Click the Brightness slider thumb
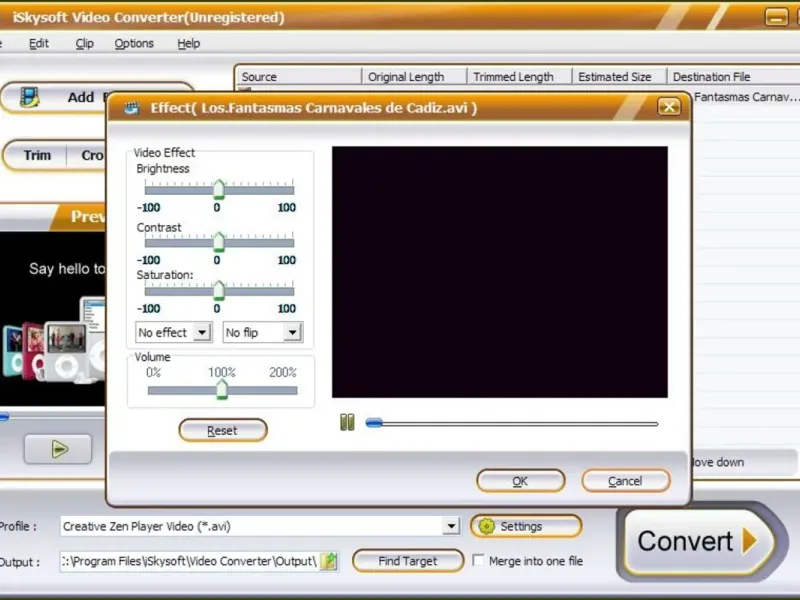800x600 pixels. [x=219, y=189]
